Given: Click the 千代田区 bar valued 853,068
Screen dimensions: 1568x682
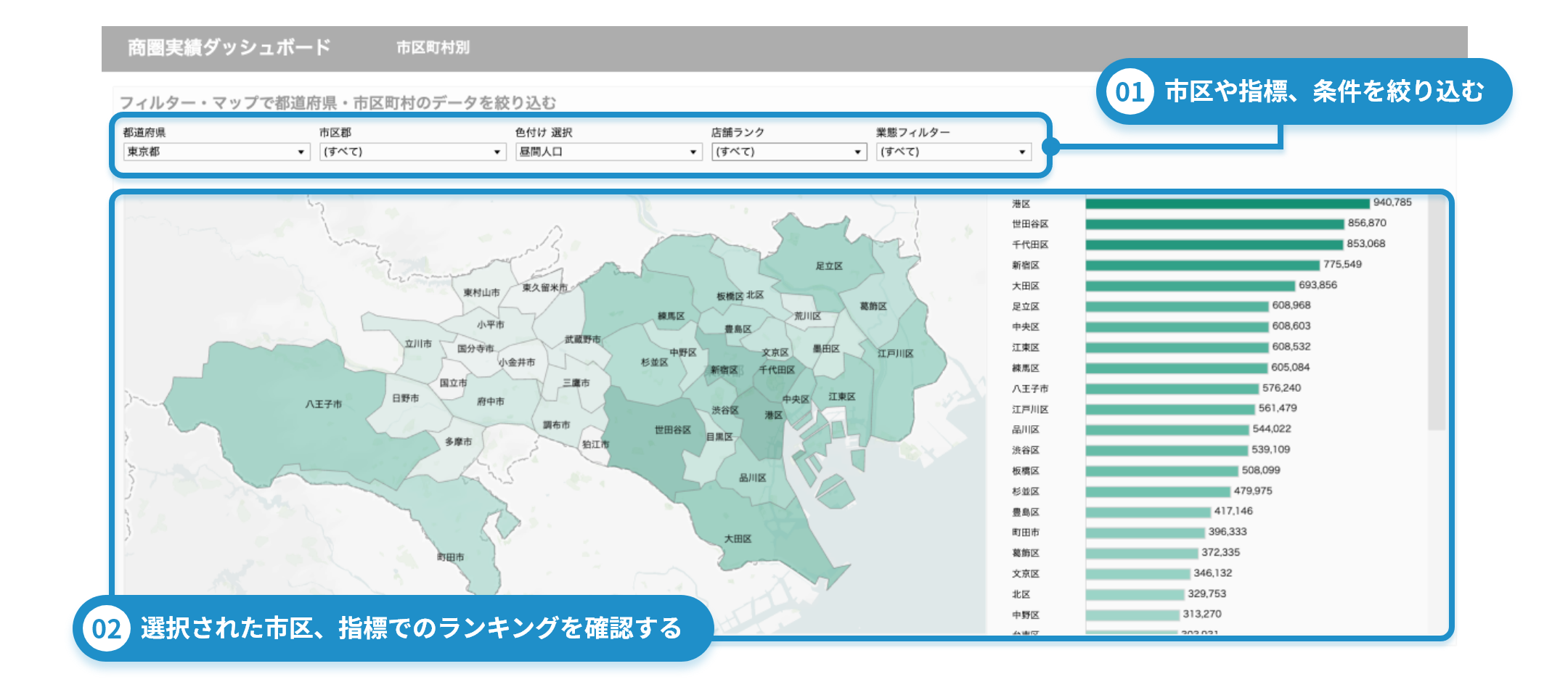Looking at the screenshot, I should pos(1214,245).
